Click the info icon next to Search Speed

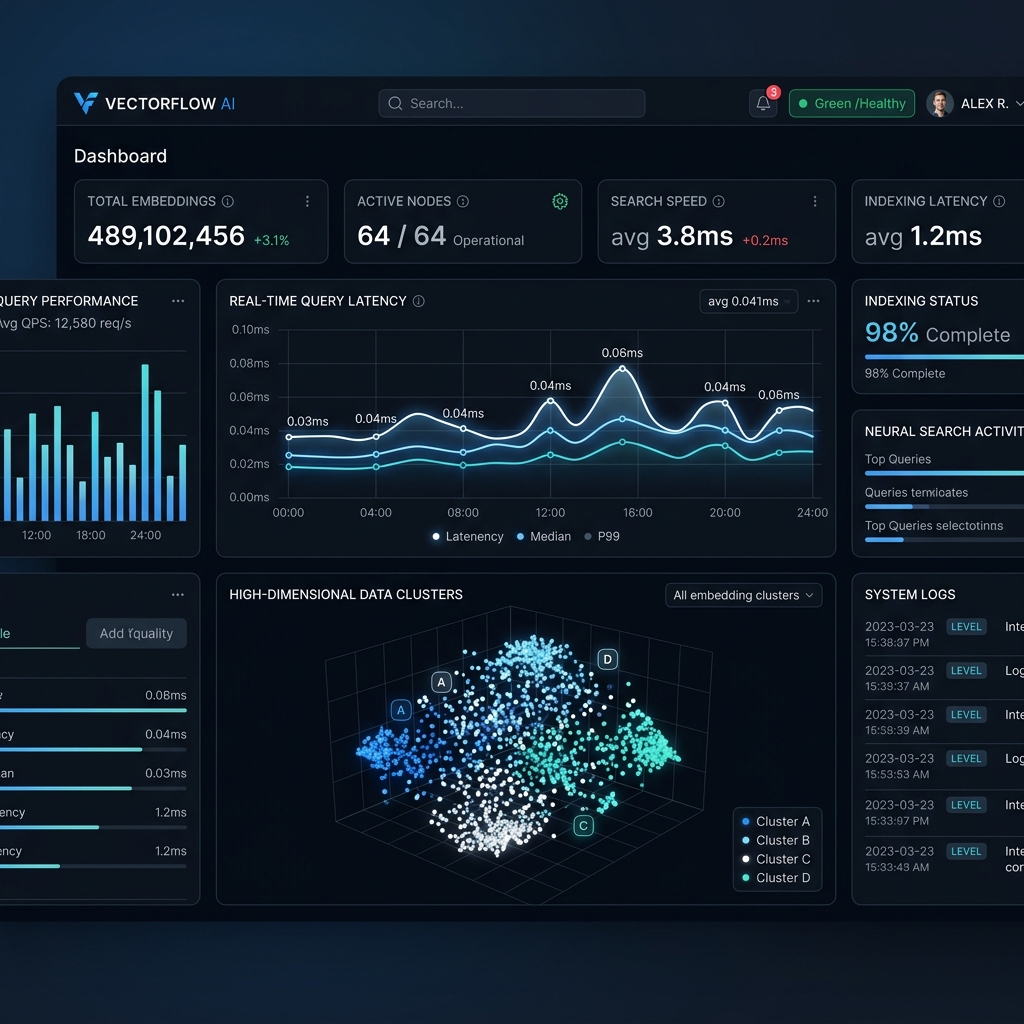click(718, 201)
